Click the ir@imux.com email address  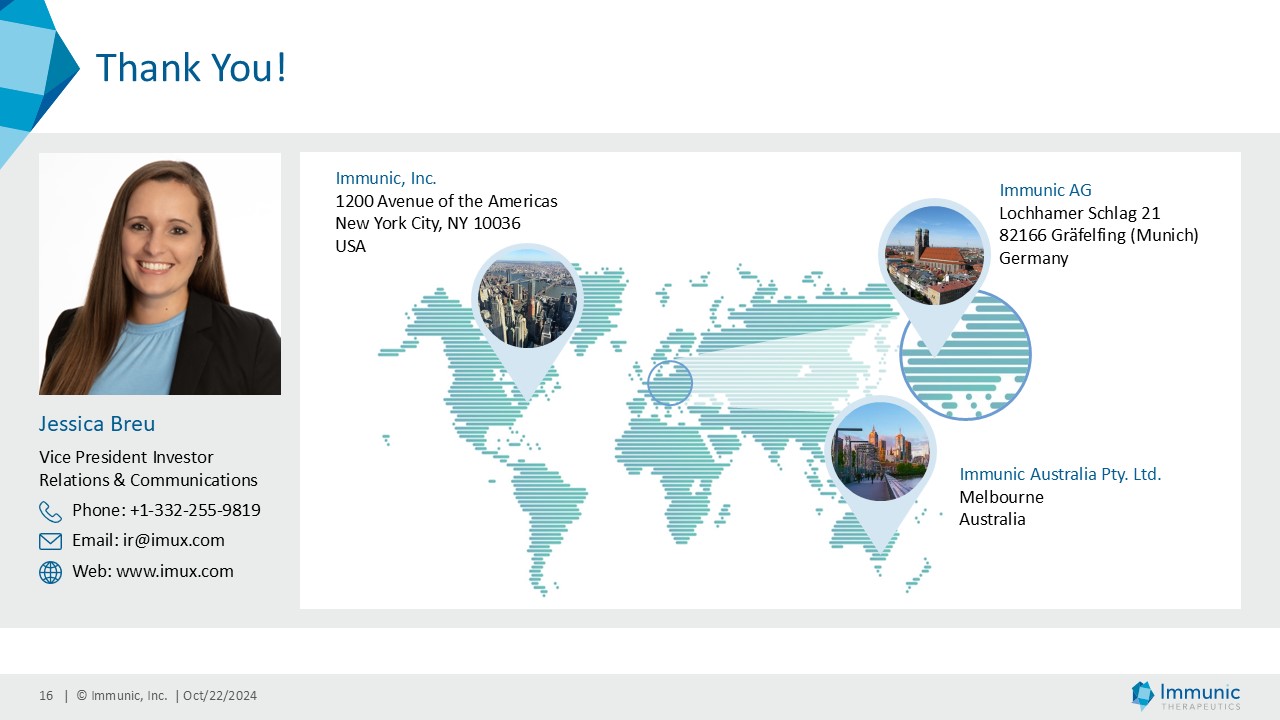(x=174, y=540)
